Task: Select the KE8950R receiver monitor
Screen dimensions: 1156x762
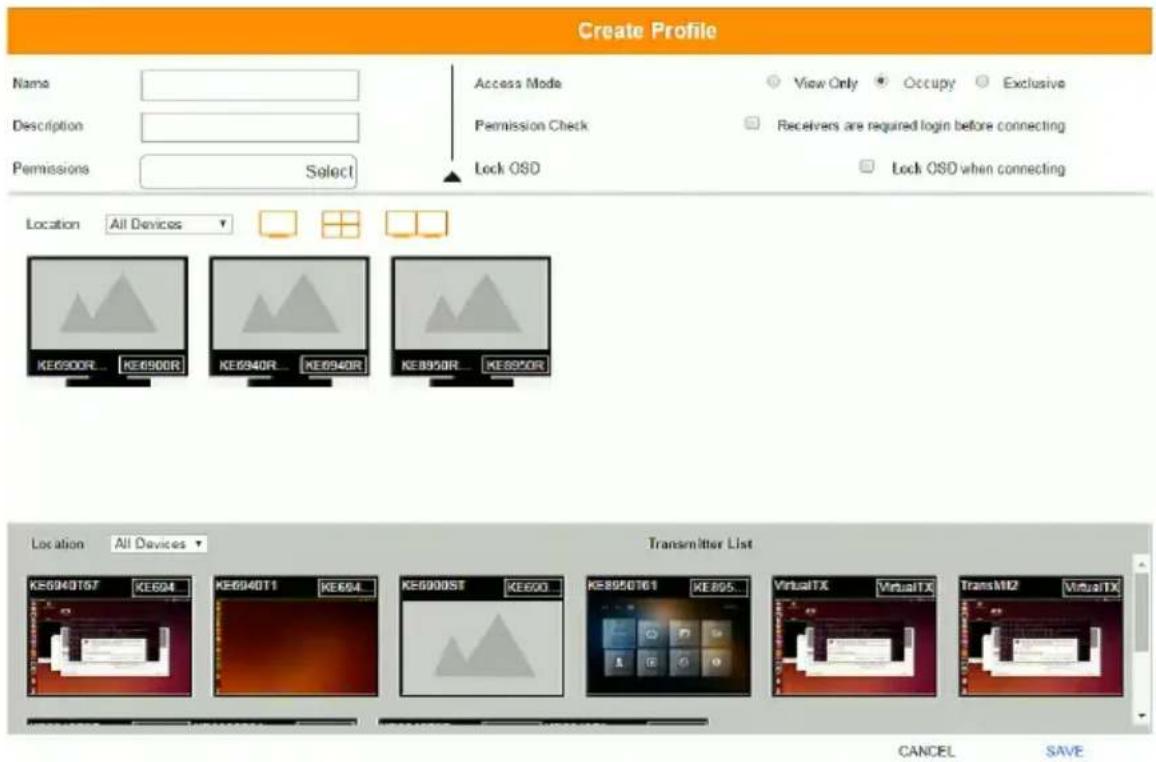Action: pos(471,321)
